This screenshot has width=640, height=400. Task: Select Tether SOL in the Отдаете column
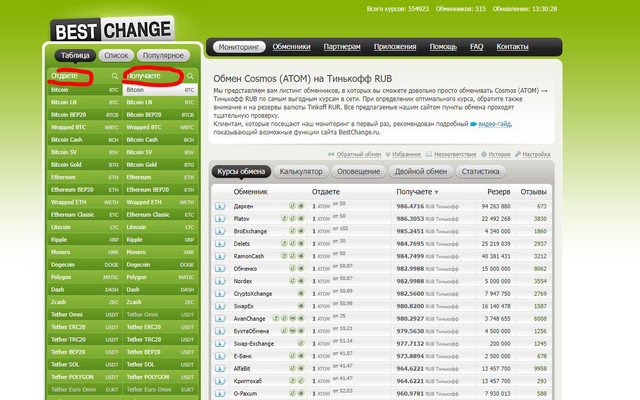84,364
